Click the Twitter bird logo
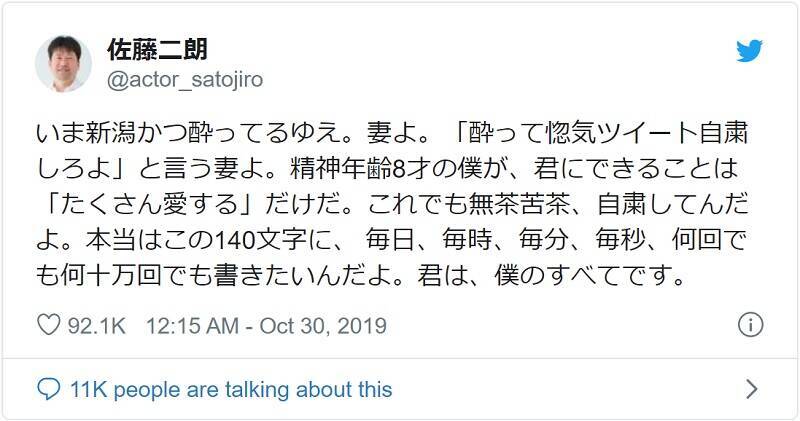Screen dimensions: 800x421 click(750, 52)
